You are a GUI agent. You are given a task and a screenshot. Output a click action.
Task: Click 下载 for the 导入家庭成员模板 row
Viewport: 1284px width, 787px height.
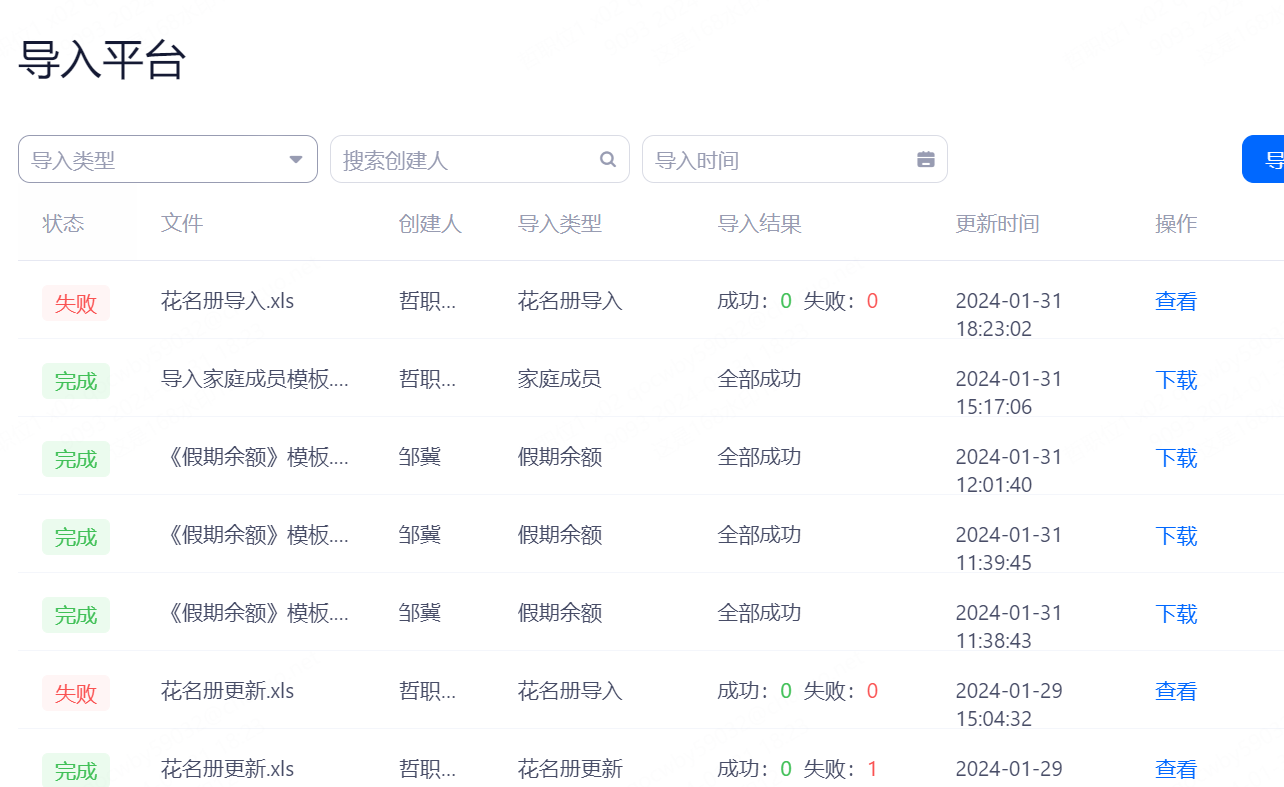[x=1176, y=379]
